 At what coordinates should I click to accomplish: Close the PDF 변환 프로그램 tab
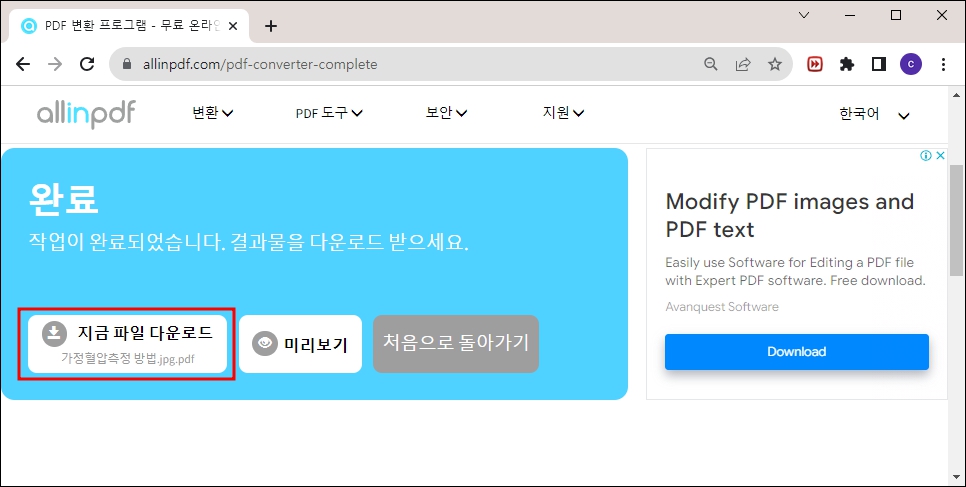(x=233, y=26)
